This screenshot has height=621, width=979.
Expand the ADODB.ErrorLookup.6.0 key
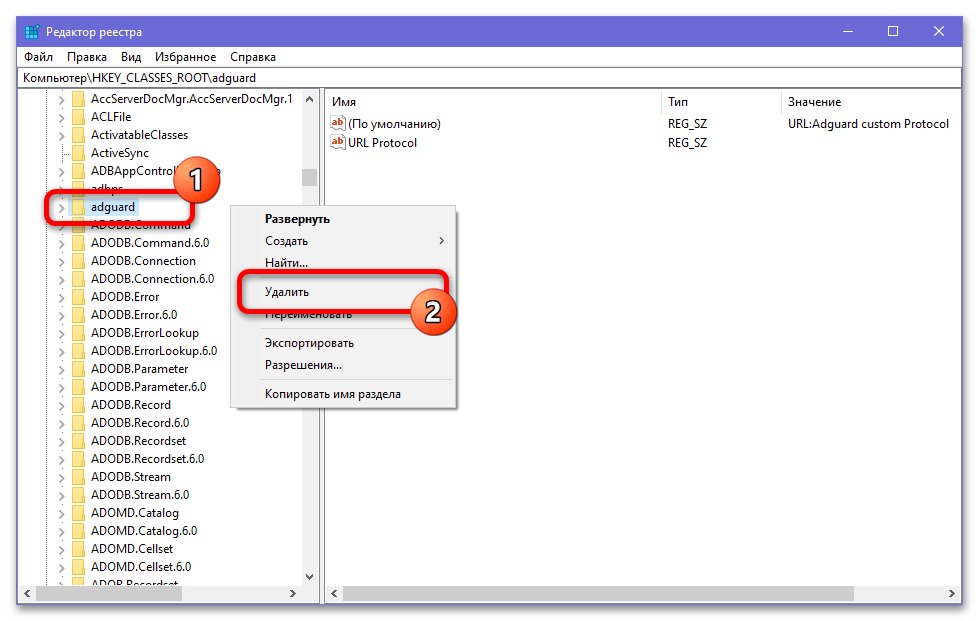click(x=61, y=351)
